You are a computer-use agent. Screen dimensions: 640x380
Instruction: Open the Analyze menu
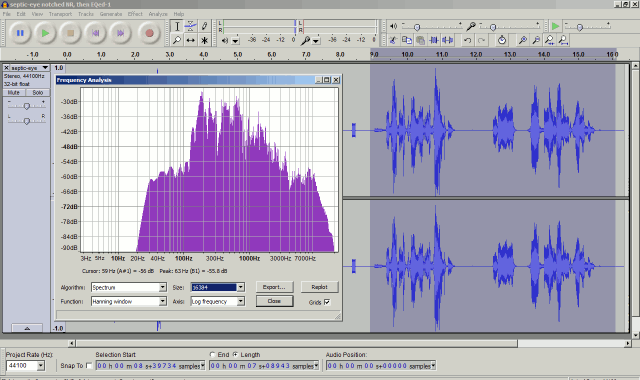(158, 14)
